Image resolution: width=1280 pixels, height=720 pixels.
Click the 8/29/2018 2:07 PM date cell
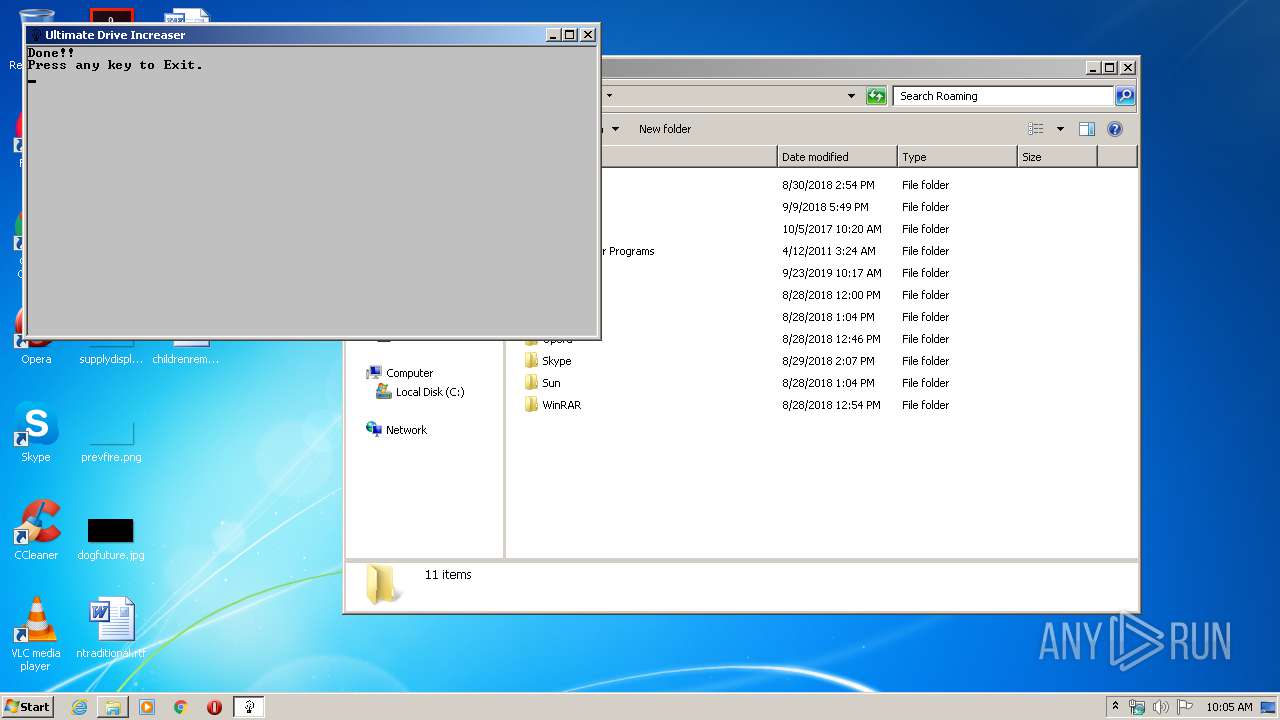(x=828, y=361)
